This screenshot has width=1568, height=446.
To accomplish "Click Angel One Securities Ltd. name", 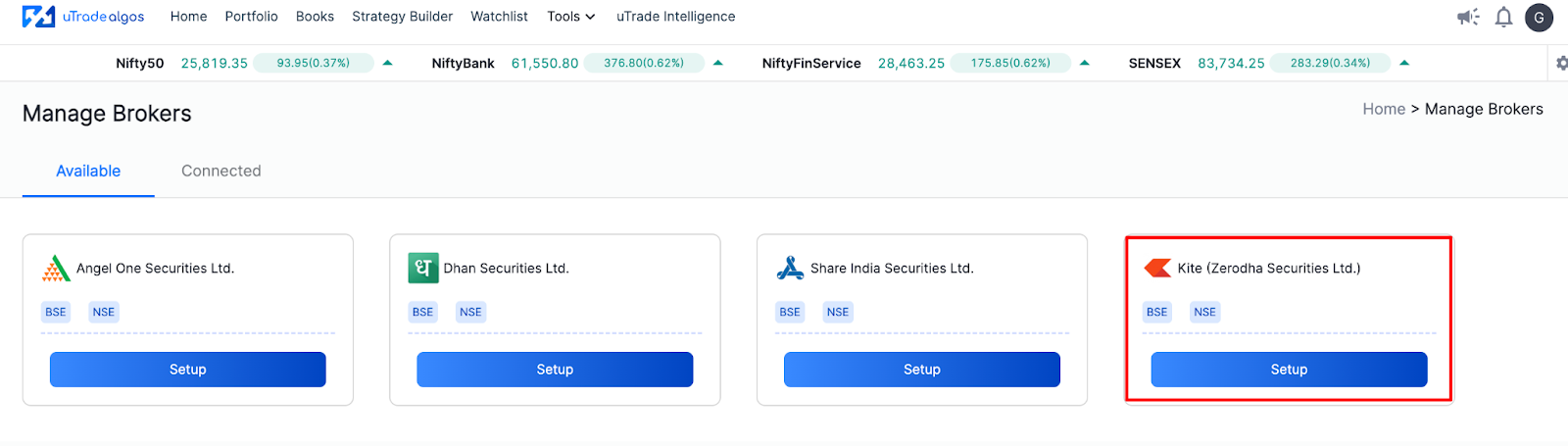I will point(155,268).
